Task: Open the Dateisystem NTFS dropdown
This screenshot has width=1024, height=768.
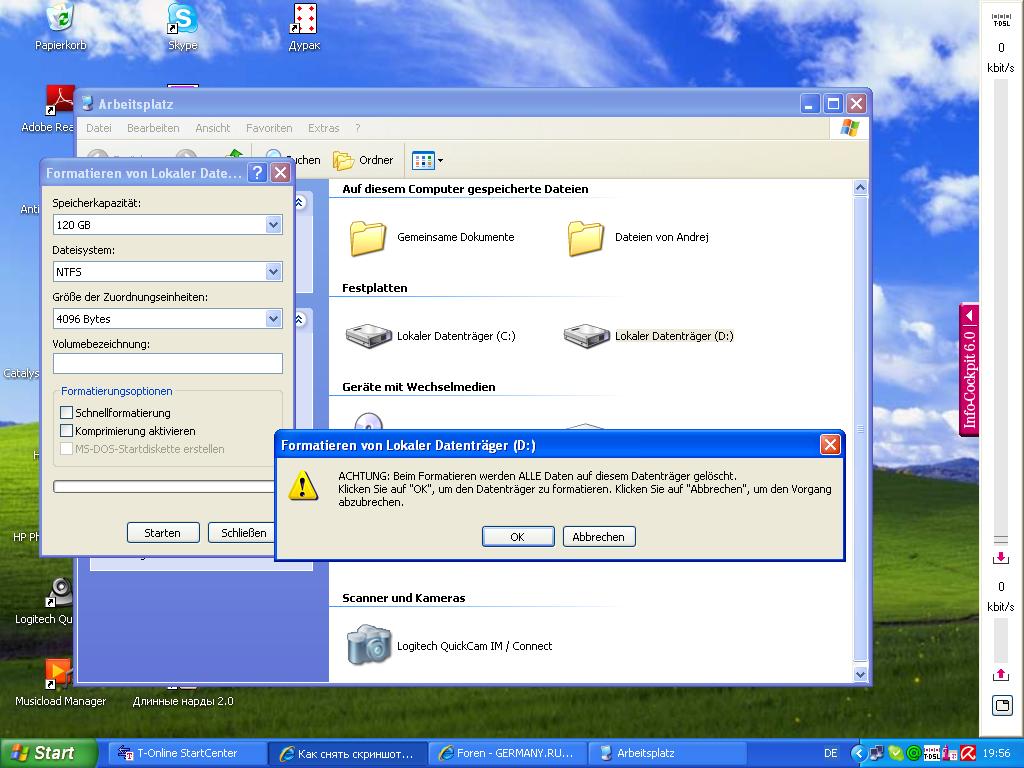Action: click(273, 272)
